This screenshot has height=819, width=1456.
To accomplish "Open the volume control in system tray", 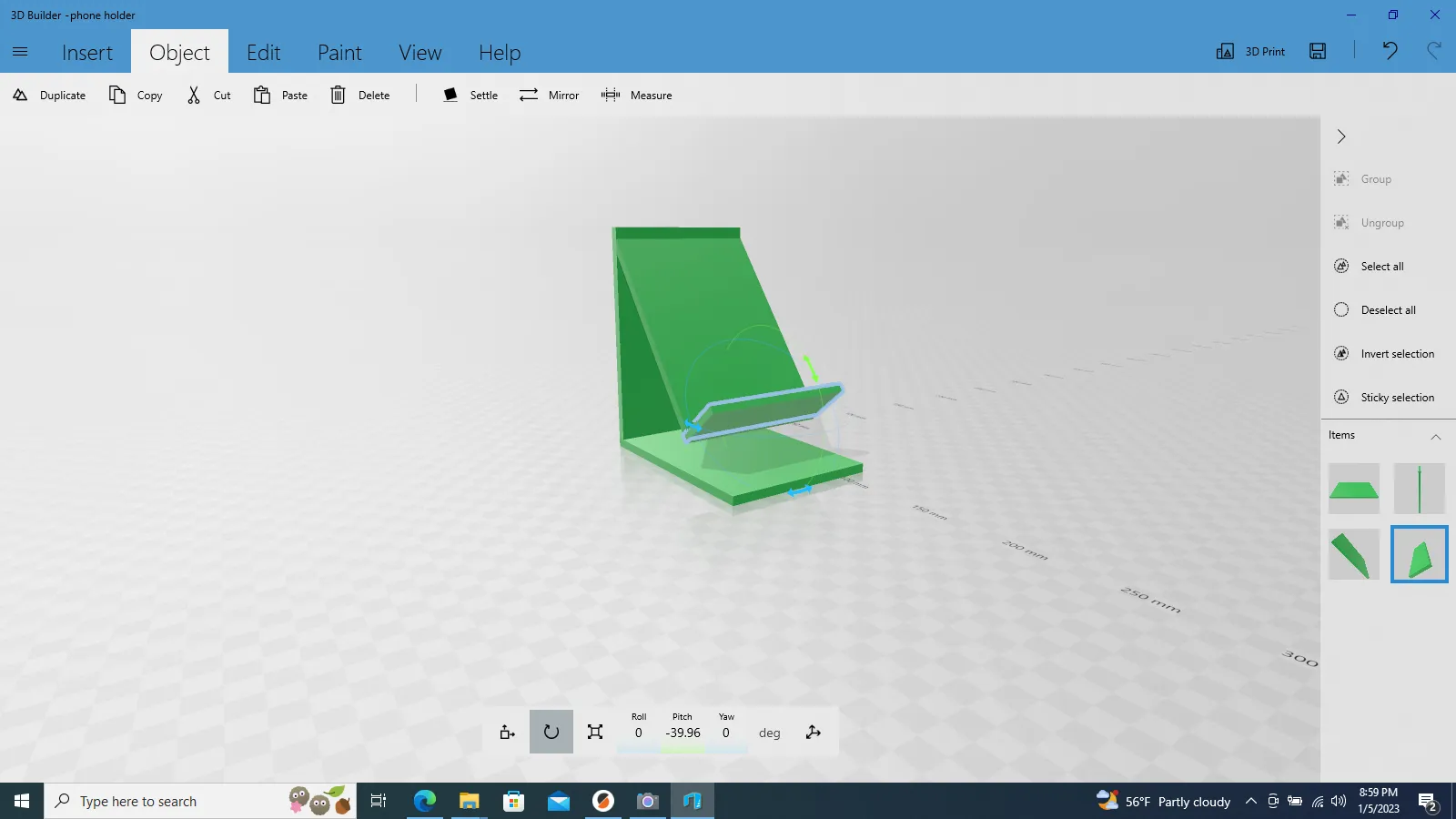I will 1339,801.
